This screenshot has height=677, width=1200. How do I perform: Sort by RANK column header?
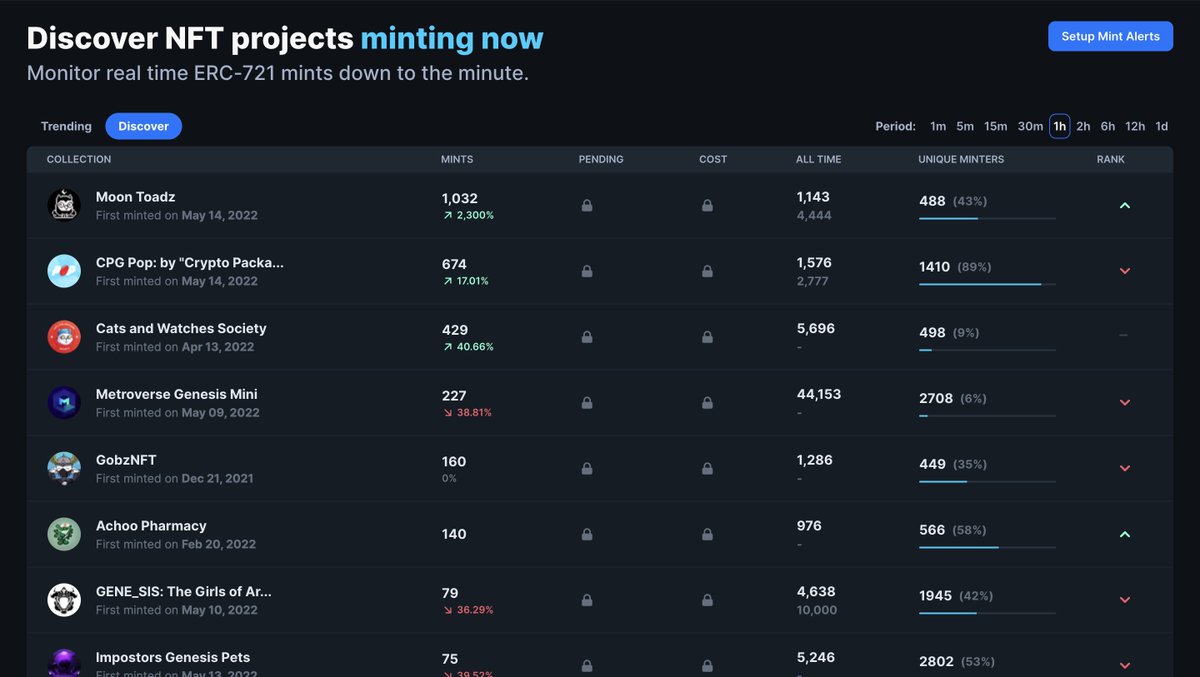(1110, 159)
